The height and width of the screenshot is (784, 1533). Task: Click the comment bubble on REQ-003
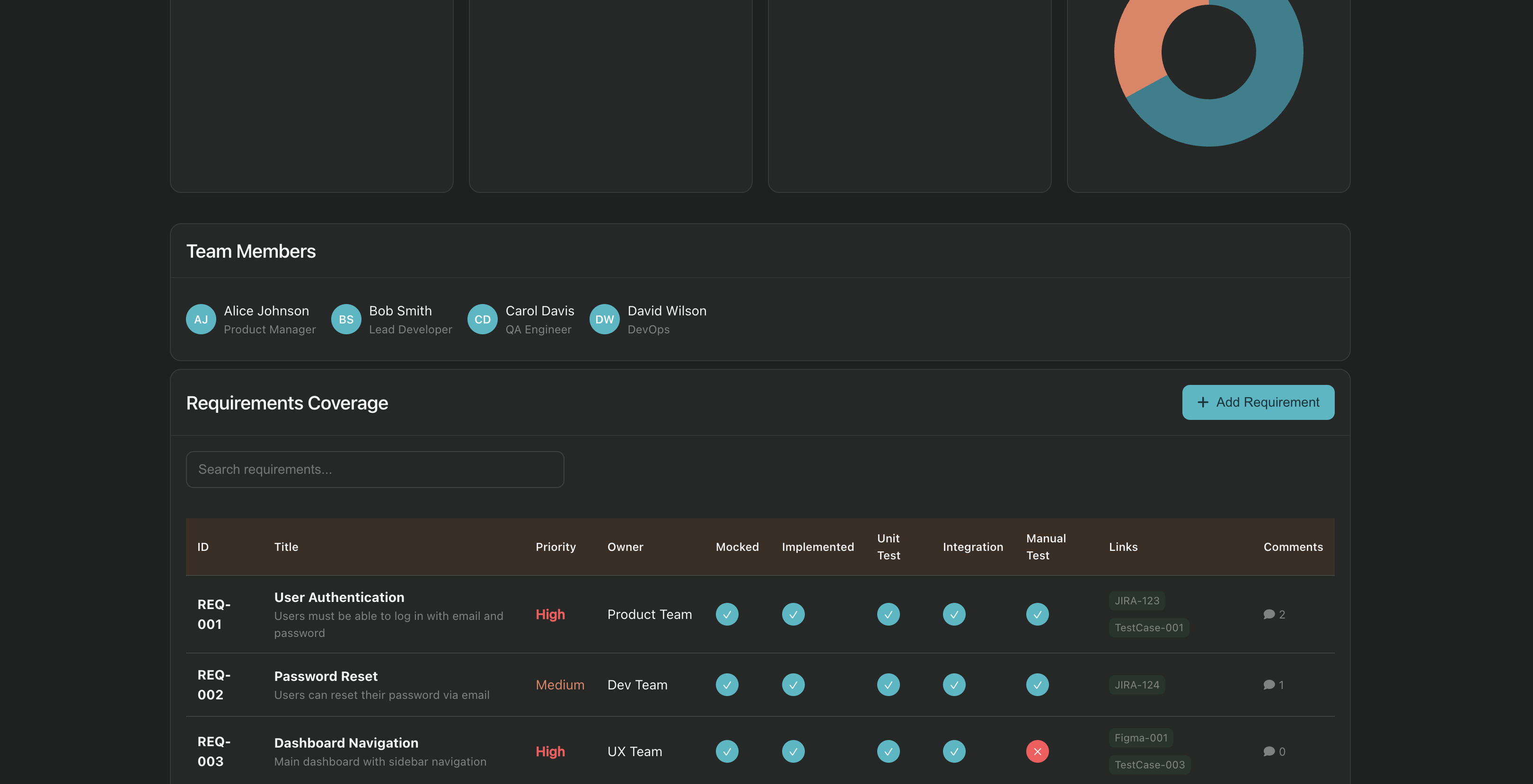pos(1269,751)
